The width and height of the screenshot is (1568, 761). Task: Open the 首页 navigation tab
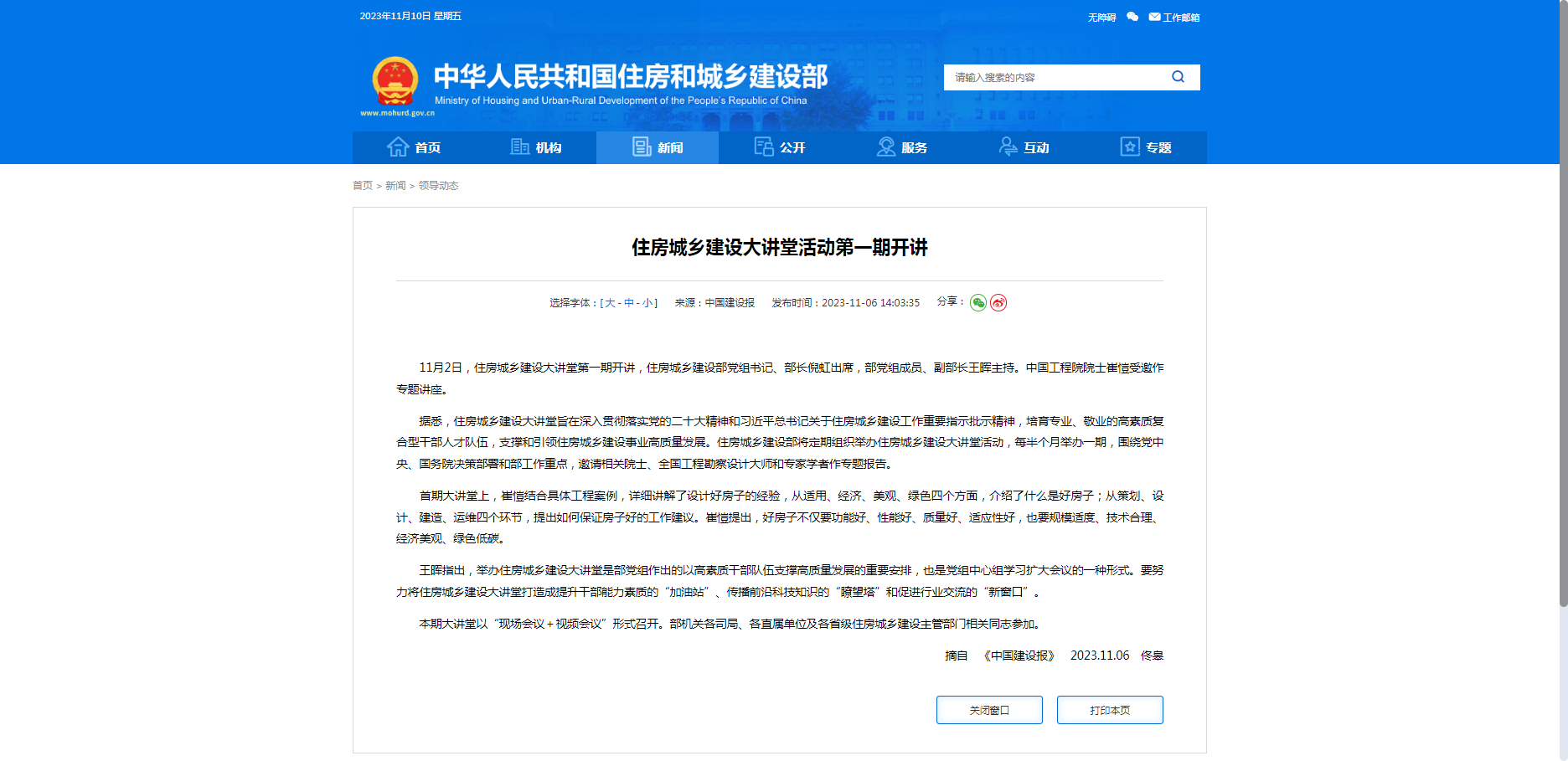click(414, 147)
